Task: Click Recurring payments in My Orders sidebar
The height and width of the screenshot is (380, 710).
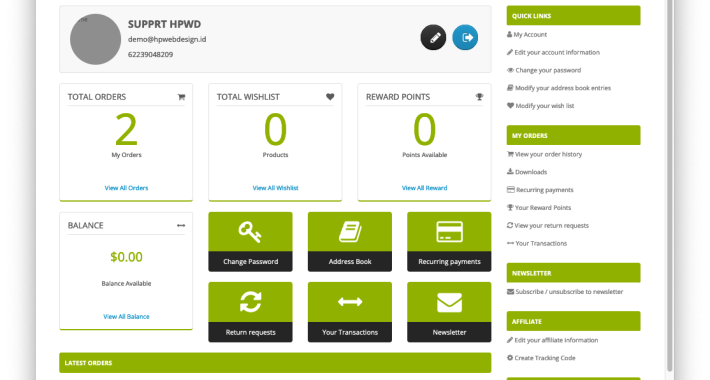Action: click(545, 190)
